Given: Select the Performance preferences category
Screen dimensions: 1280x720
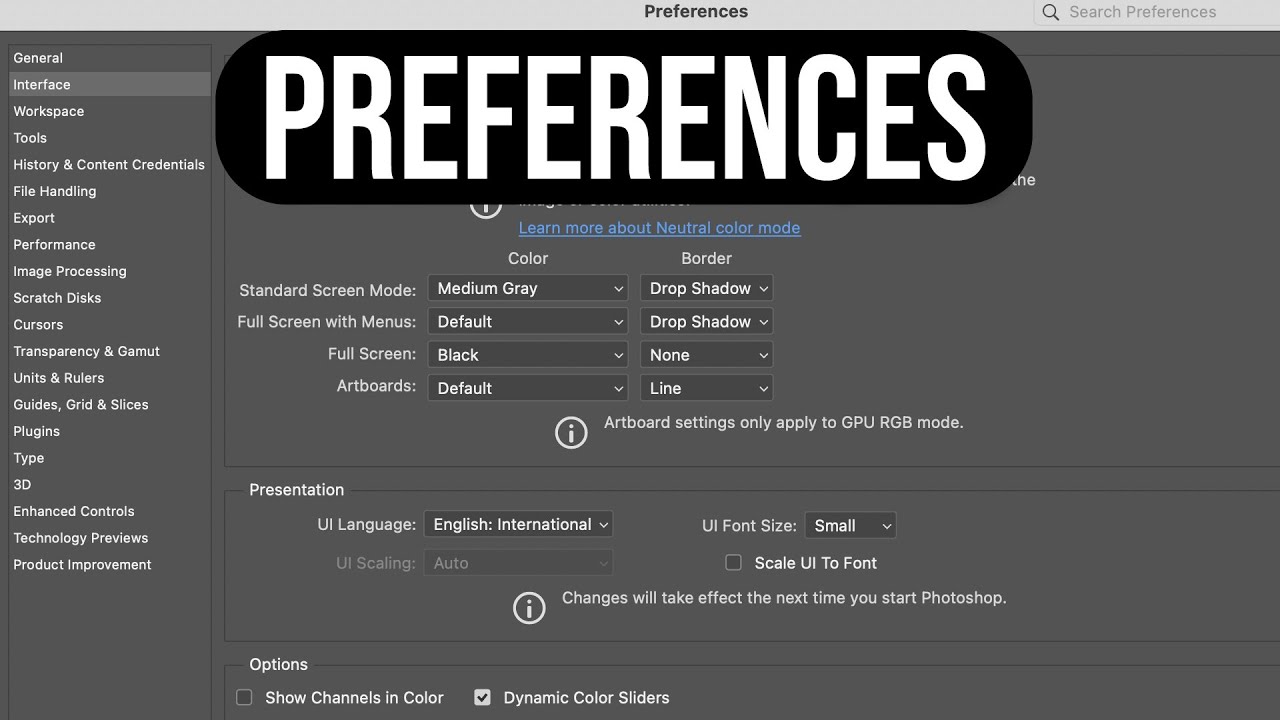Looking at the screenshot, I should pos(54,244).
